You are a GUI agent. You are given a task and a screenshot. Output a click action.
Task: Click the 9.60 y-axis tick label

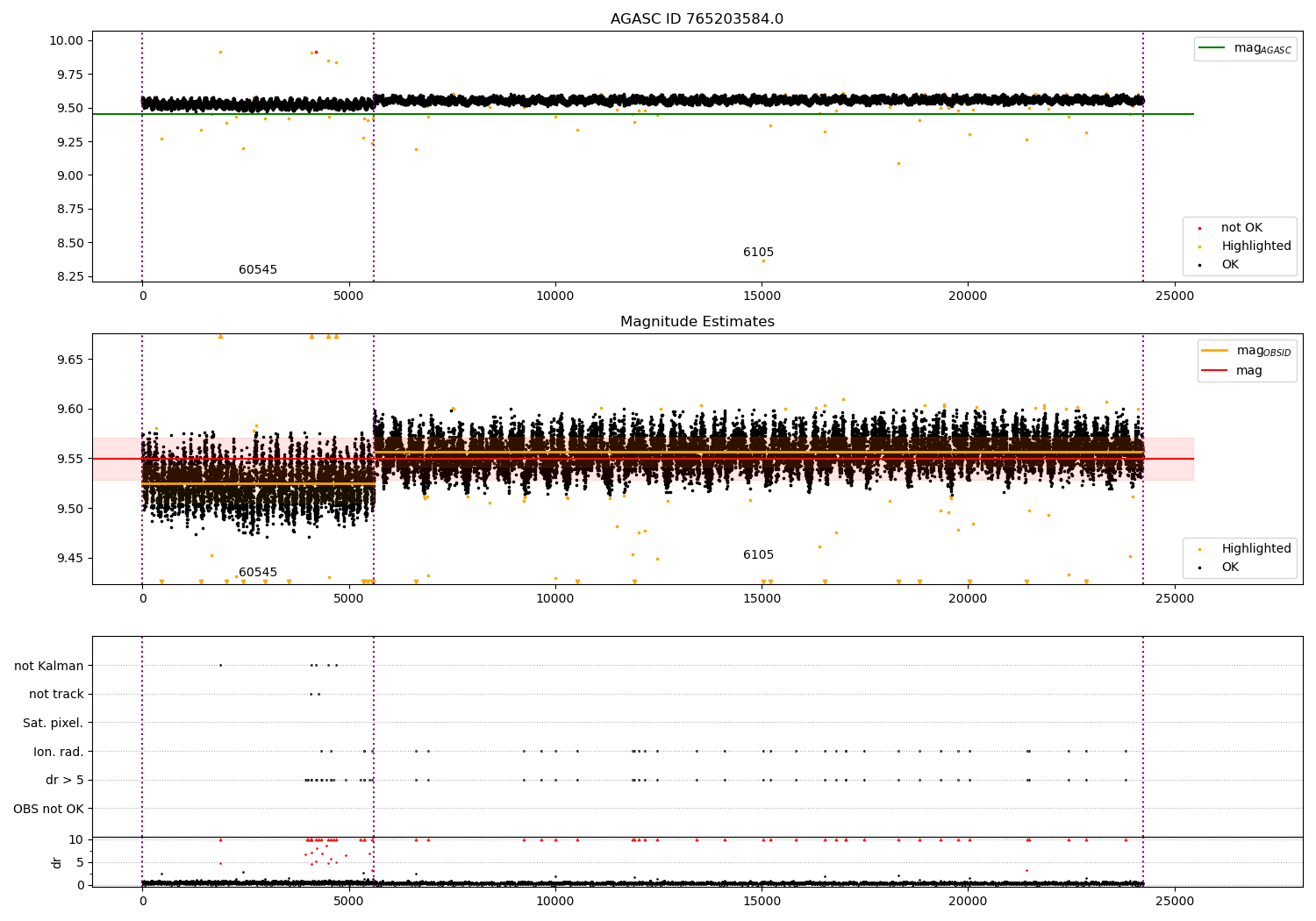(70, 409)
